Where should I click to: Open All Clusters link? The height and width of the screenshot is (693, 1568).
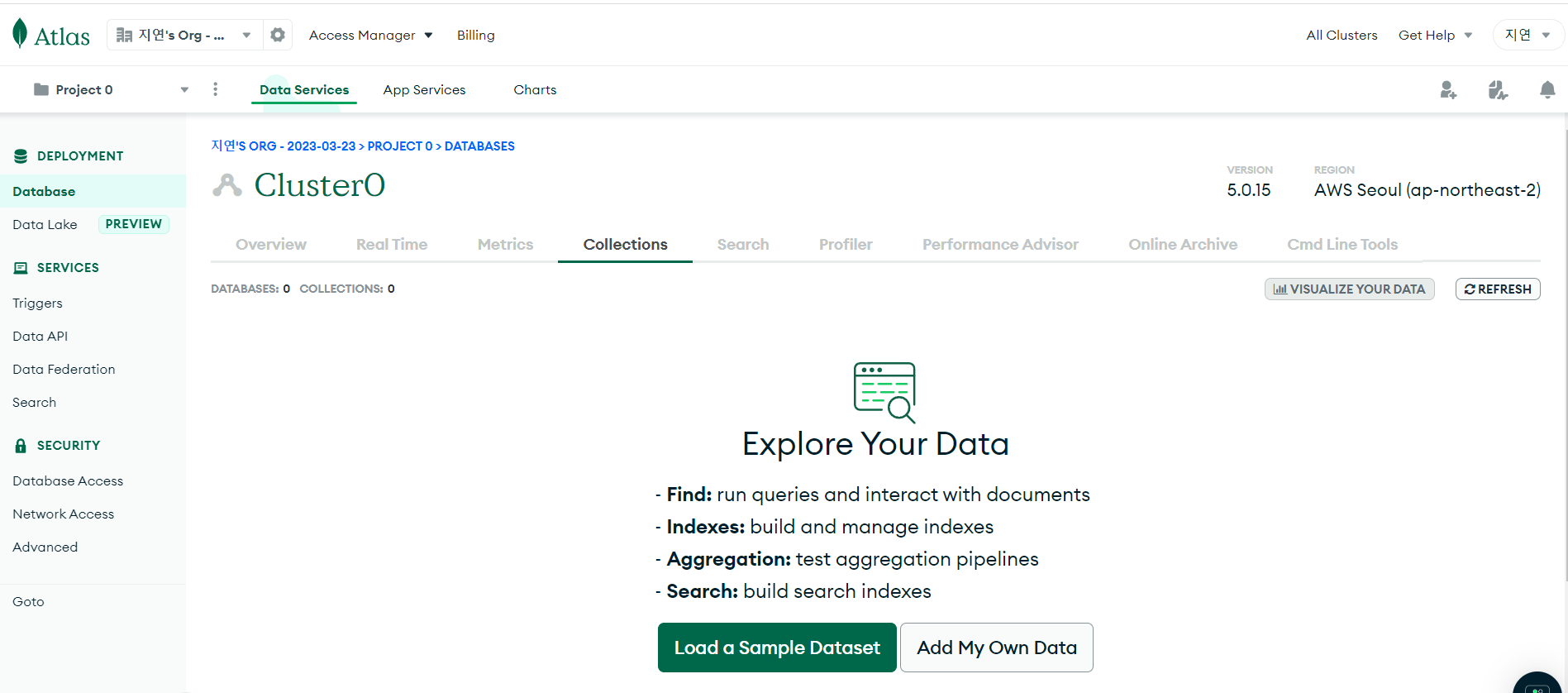point(1342,35)
